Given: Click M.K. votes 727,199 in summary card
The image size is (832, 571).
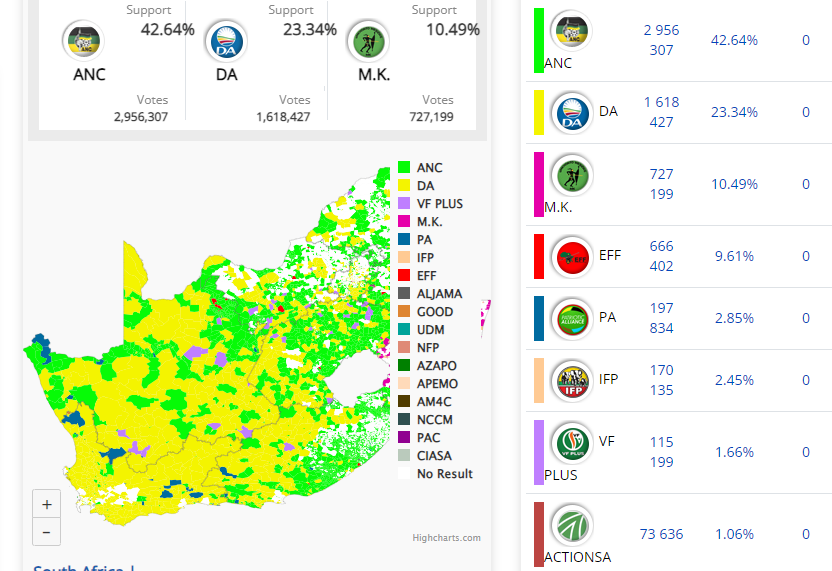Looking at the screenshot, I should 431,117.
